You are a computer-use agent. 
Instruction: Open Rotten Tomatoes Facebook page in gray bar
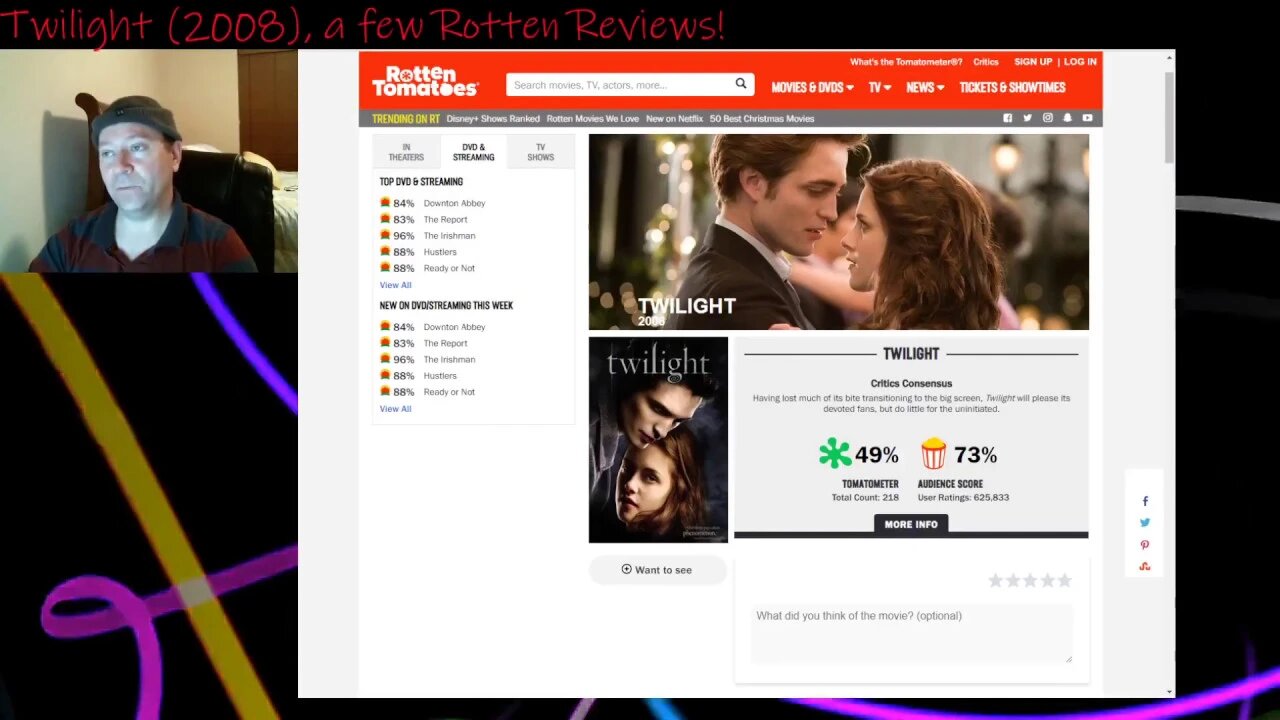(x=1008, y=118)
